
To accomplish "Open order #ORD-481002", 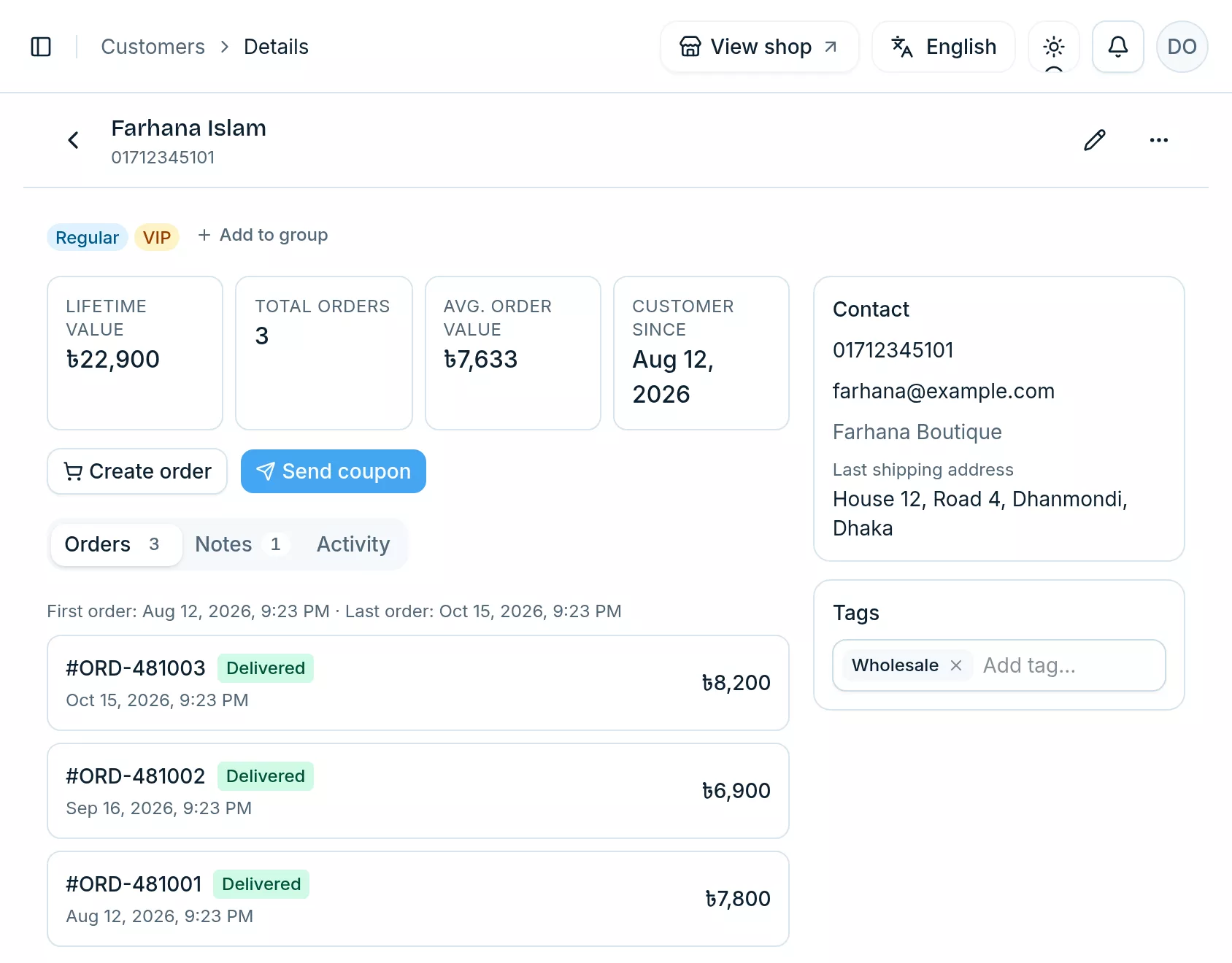I will tap(418, 791).
